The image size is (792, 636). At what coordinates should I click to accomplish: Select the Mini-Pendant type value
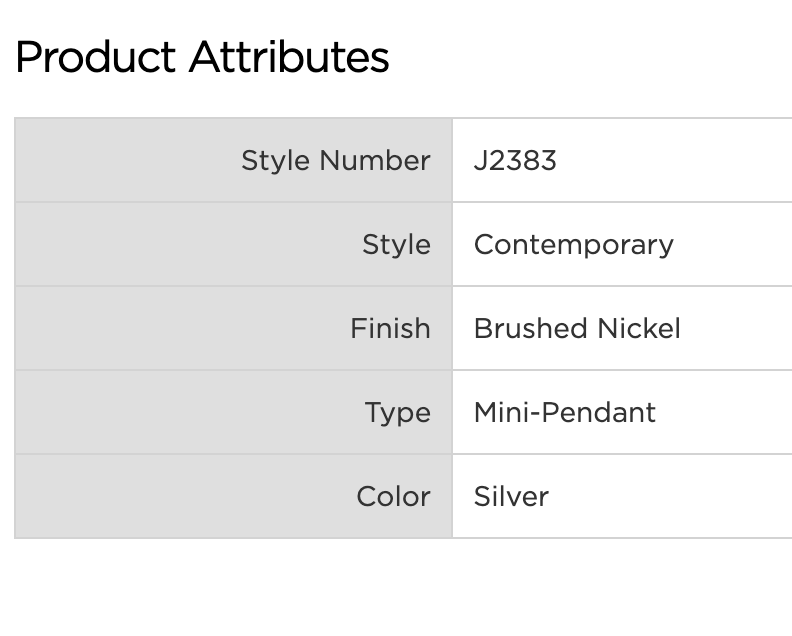click(564, 412)
